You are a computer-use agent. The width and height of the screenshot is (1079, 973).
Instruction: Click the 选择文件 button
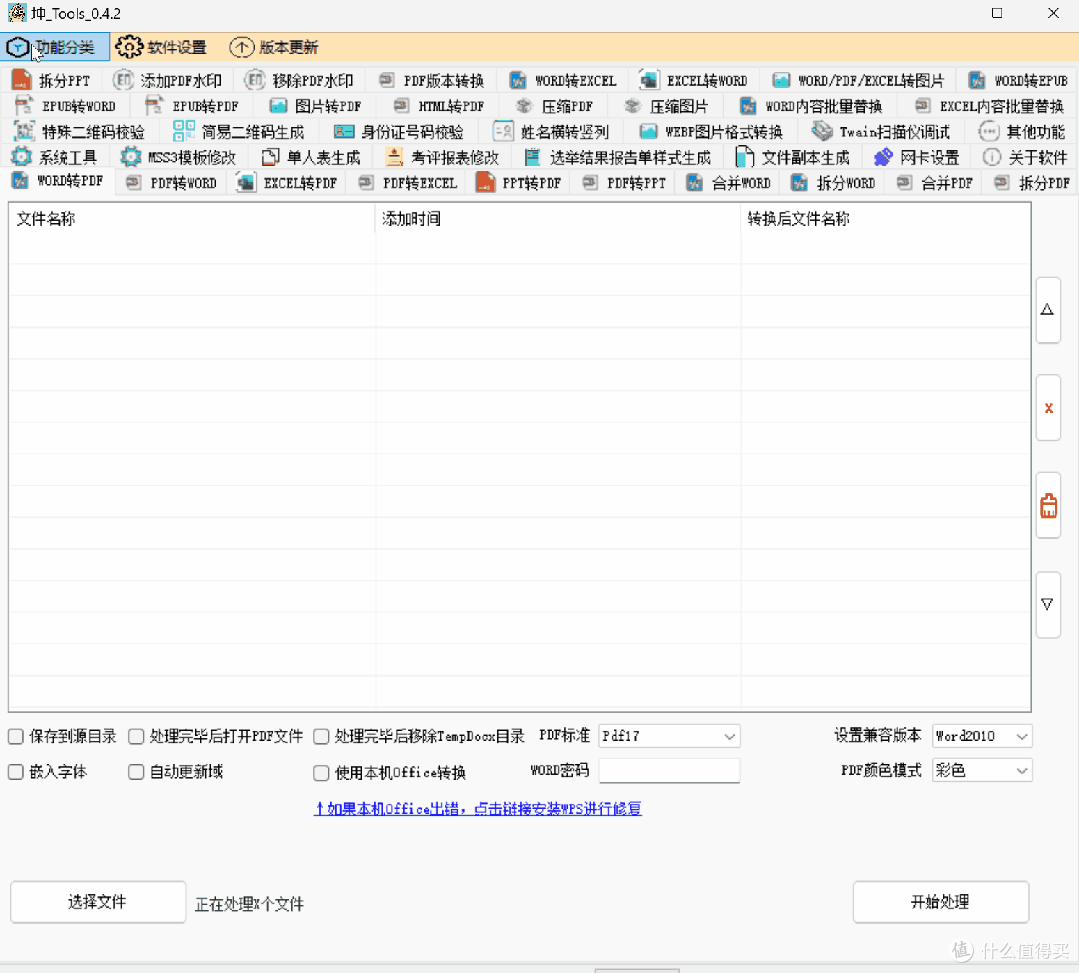pyautogui.click(x=98, y=901)
